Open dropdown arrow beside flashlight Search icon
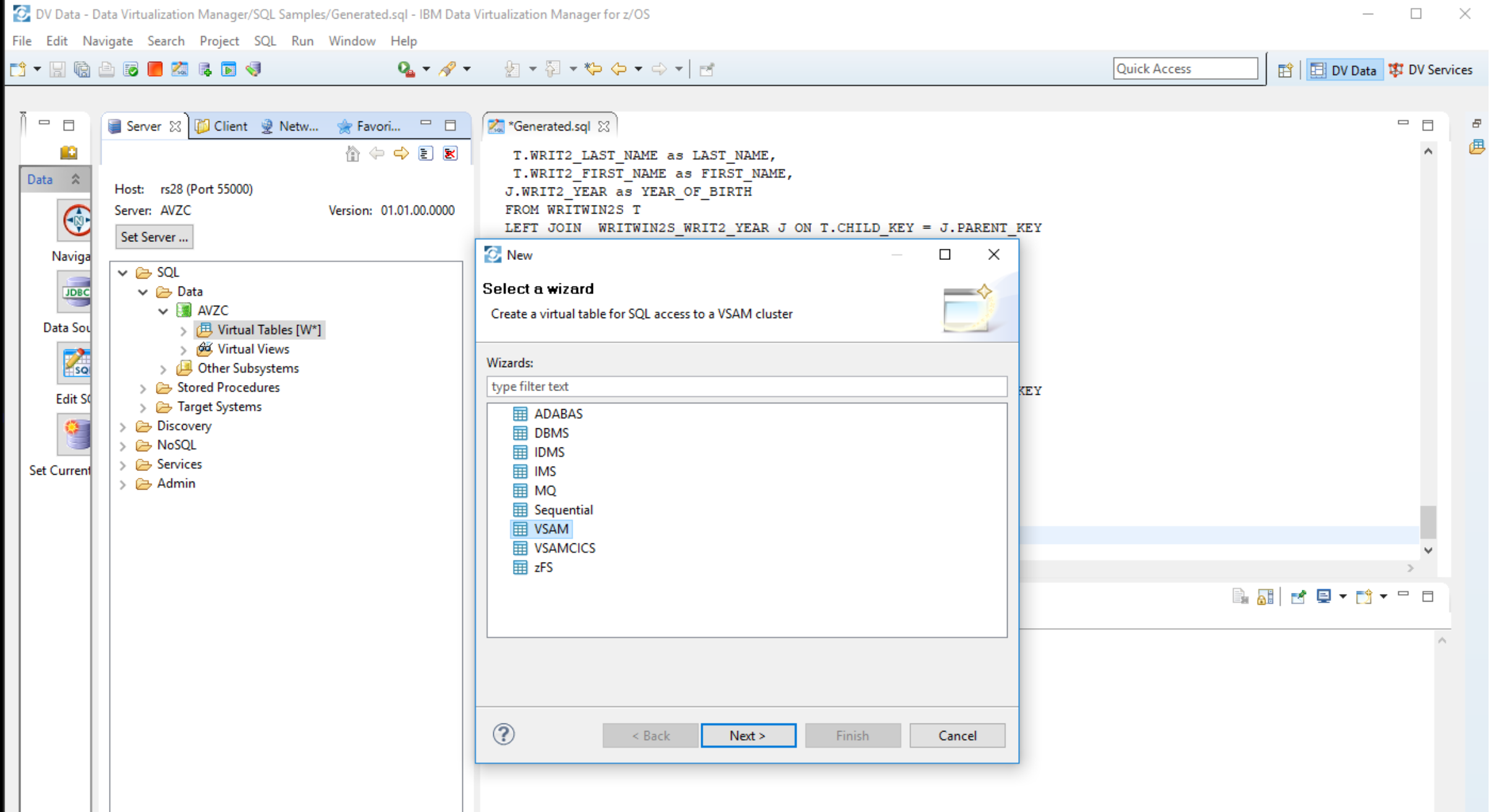 pos(467,69)
